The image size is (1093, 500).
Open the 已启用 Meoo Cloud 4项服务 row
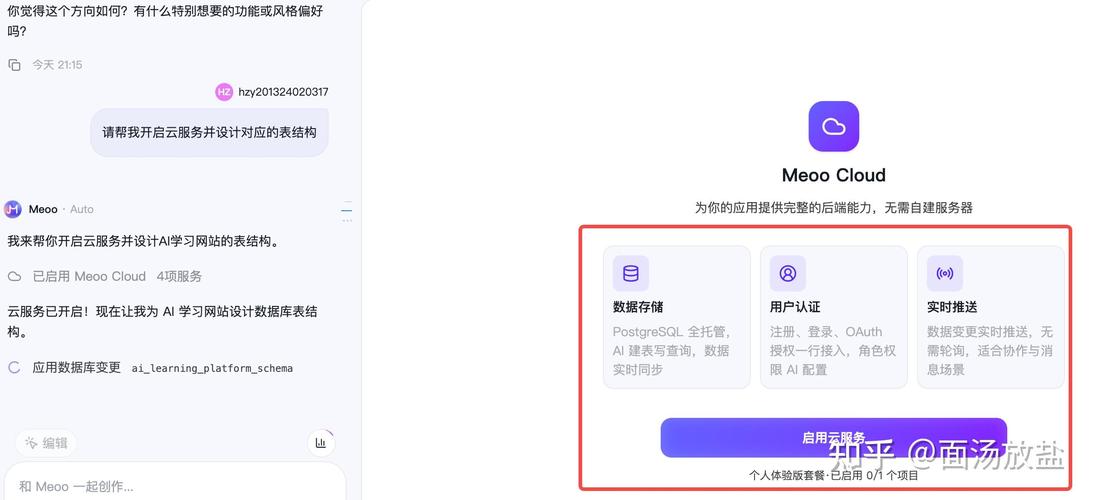105,276
